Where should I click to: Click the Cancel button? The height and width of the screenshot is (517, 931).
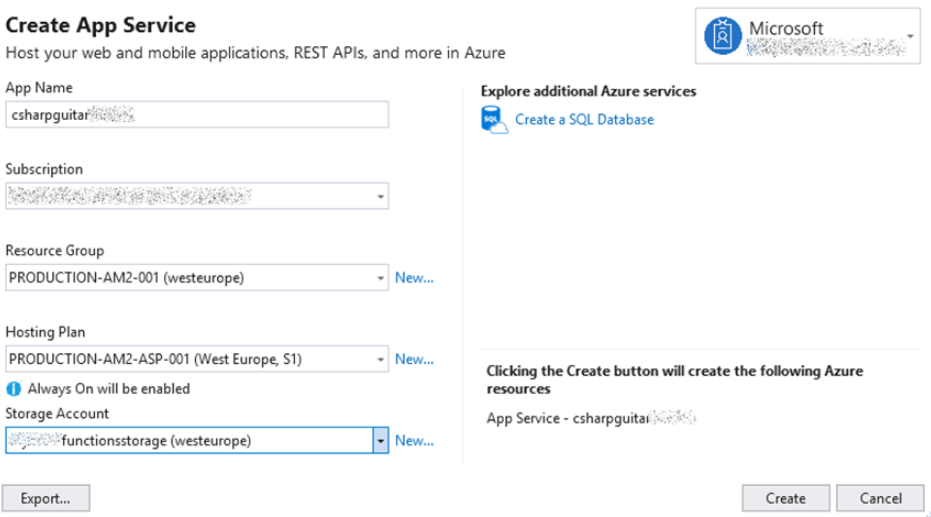(881, 498)
